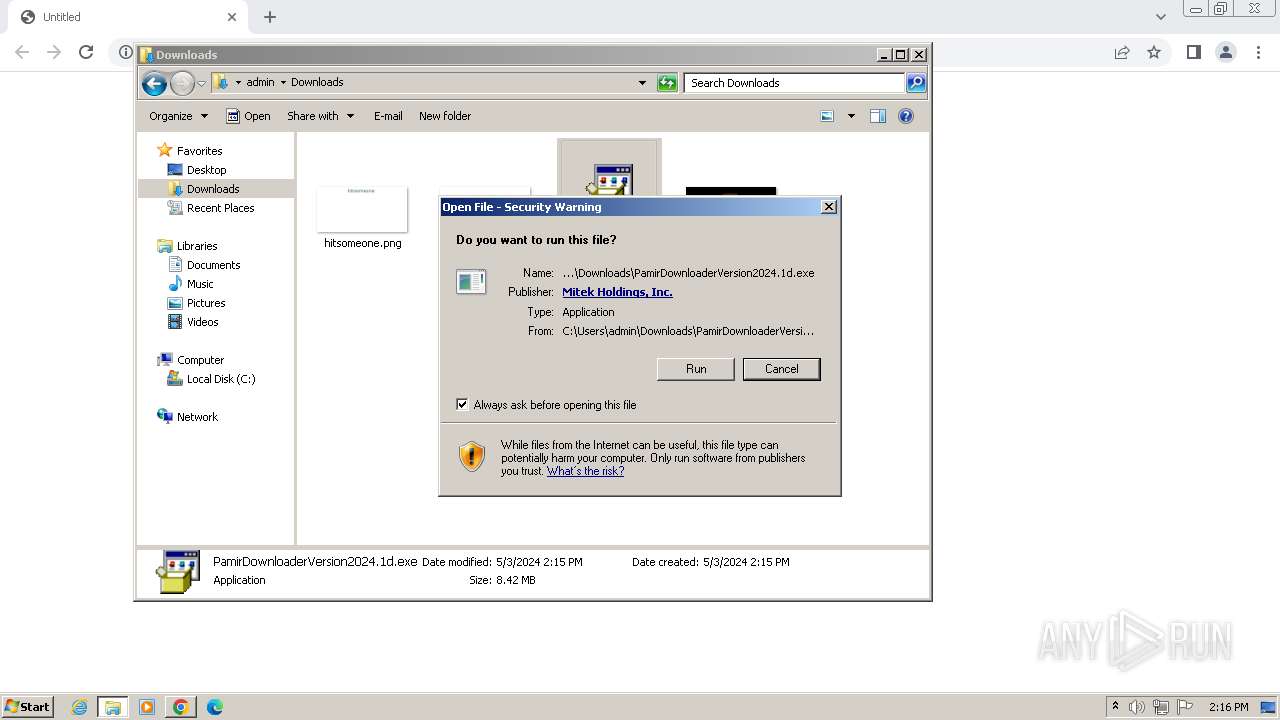Show hidden system tray icons
The width and height of the screenshot is (1280, 720).
1115,707
